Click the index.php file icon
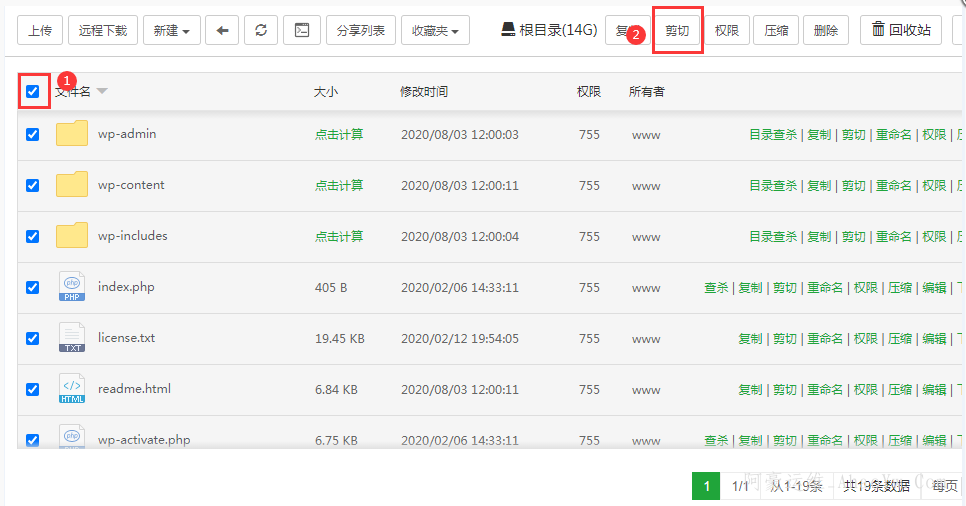 72,287
